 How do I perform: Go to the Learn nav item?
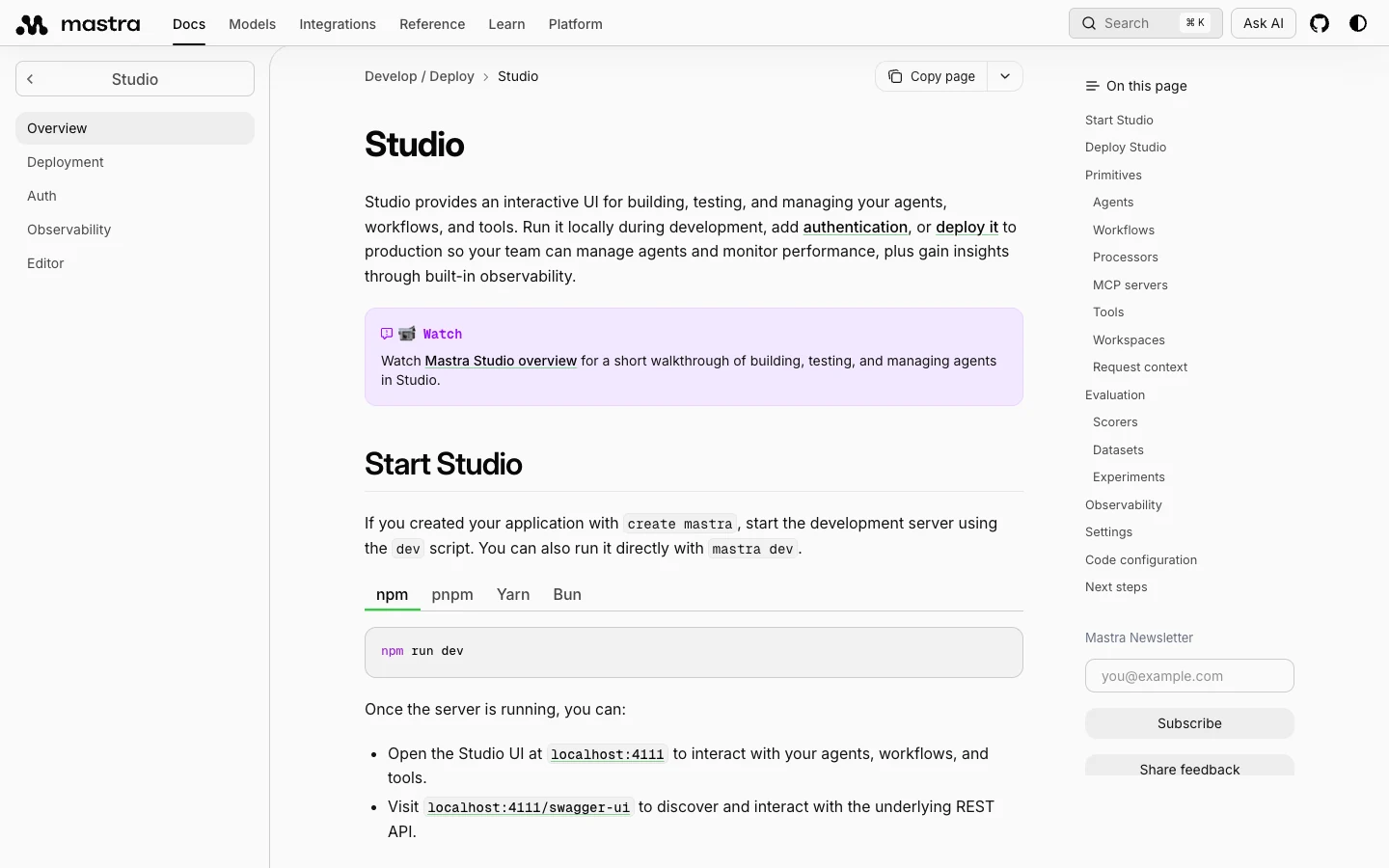click(506, 24)
